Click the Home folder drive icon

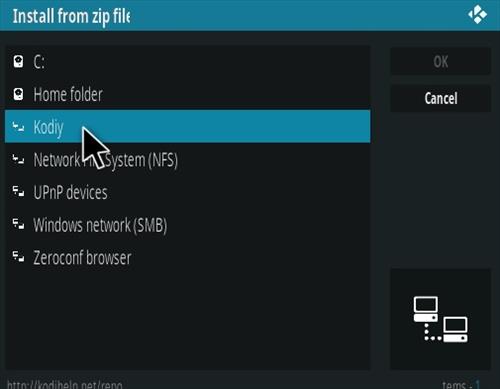click(x=18, y=94)
